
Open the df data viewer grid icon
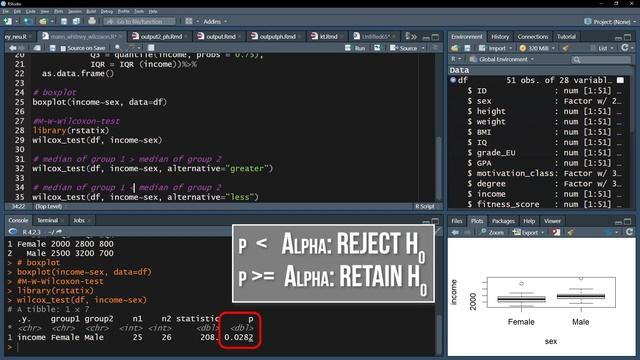(x=620, y=80)
